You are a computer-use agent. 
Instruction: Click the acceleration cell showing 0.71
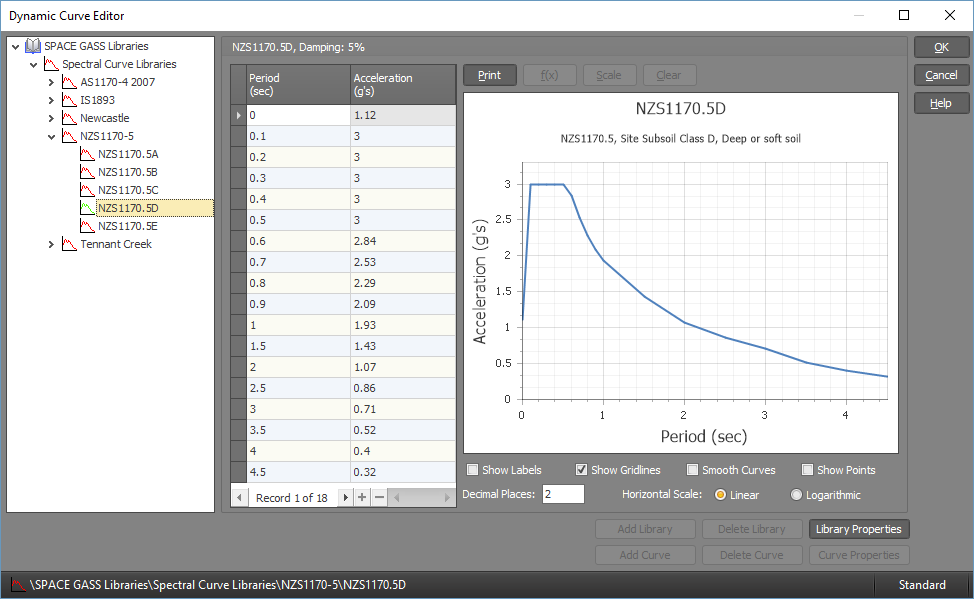(403, 409)
